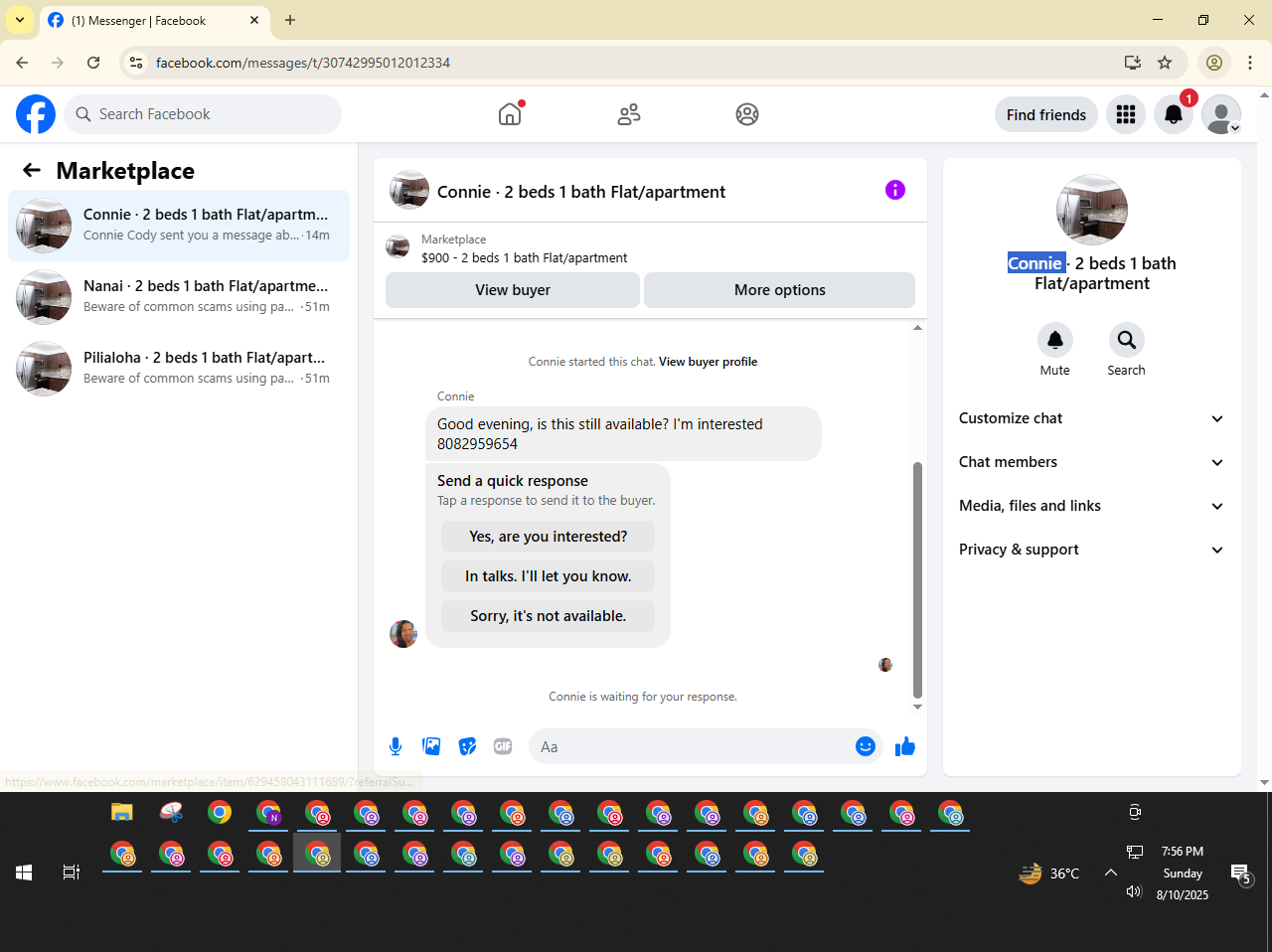The height and width of the screenshot is (952, 1272).
Task: Expand the Chat members section
Action: [x=1091, y=462]
